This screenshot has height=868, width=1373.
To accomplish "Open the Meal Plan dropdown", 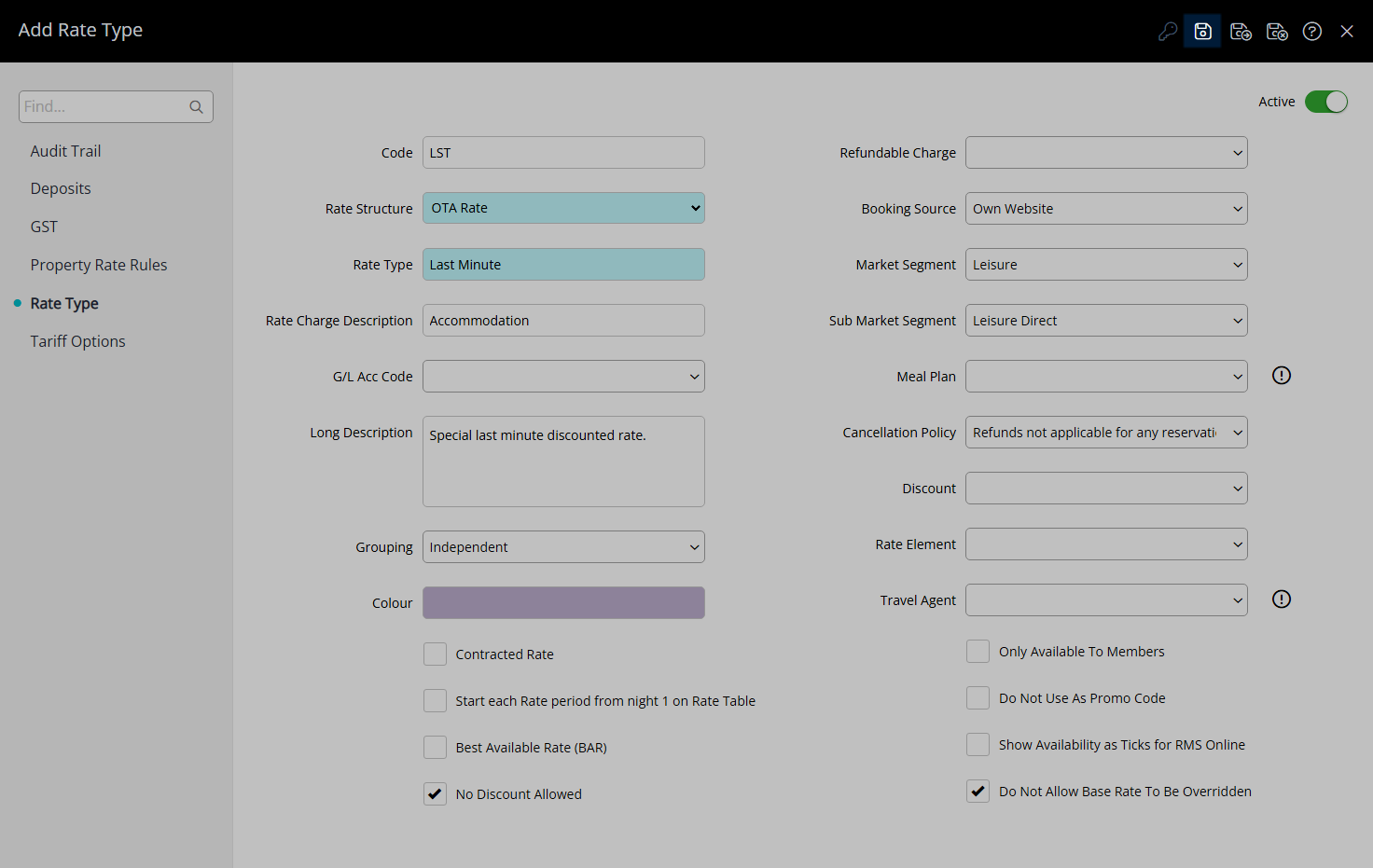I will click(1106, 376).
